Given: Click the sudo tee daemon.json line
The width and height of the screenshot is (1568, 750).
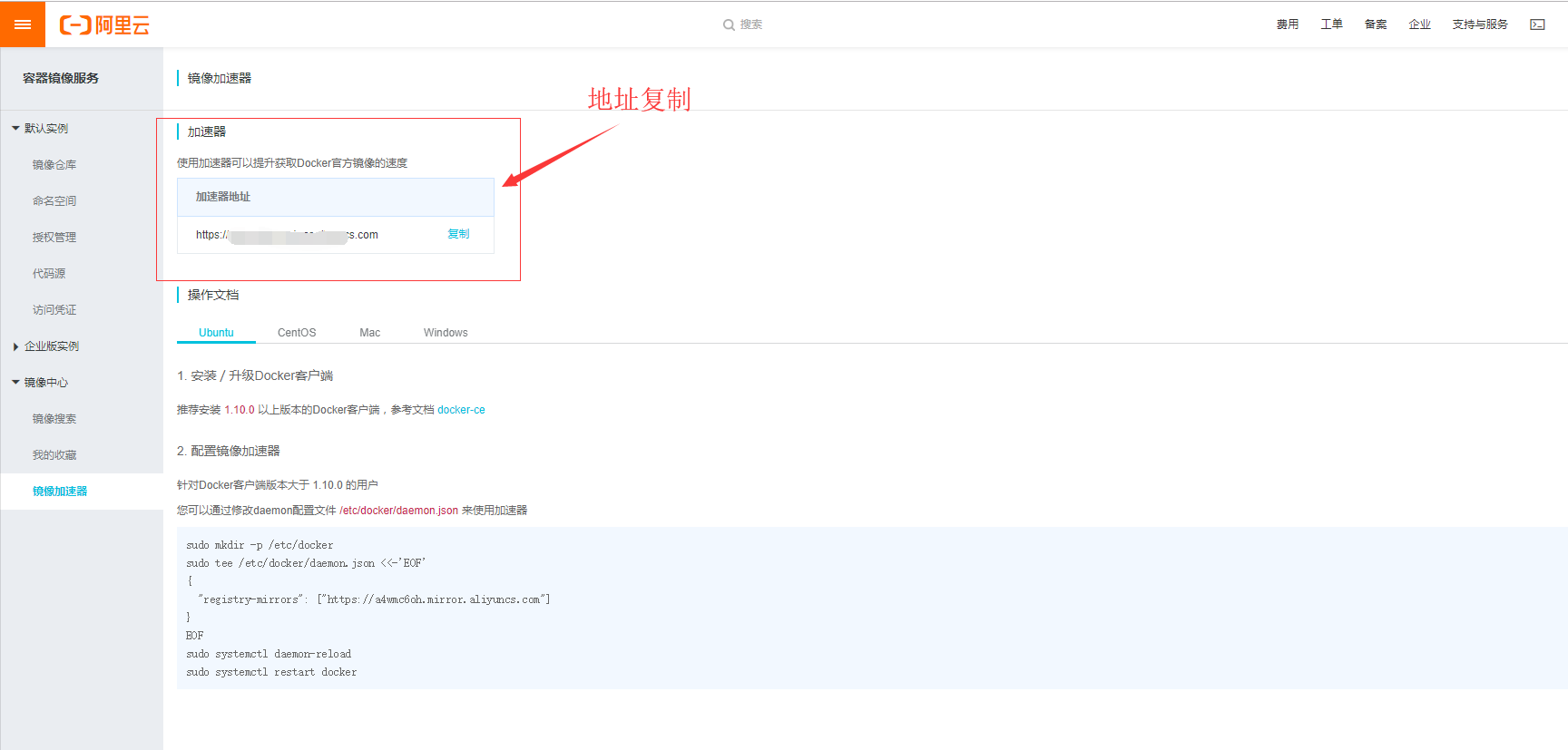Looking at the screenshot, I should pos(306,563).
